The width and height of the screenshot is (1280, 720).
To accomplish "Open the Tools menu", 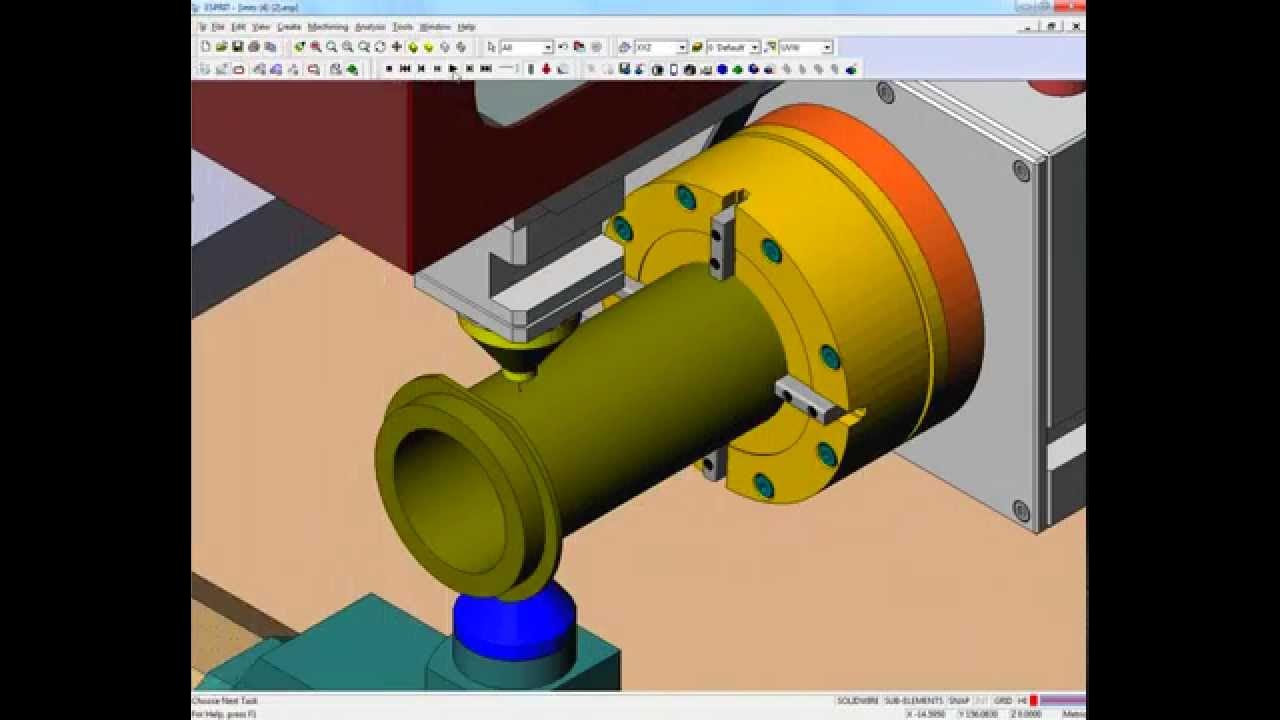I will coord(402,27).
